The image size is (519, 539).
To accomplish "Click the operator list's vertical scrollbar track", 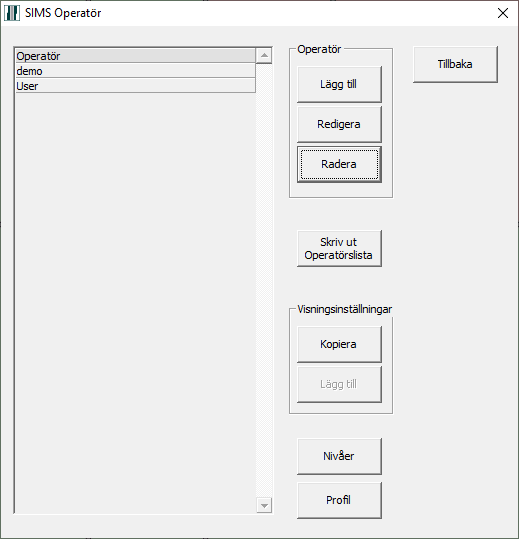I will pyautogui.click(x=264, y=280).
